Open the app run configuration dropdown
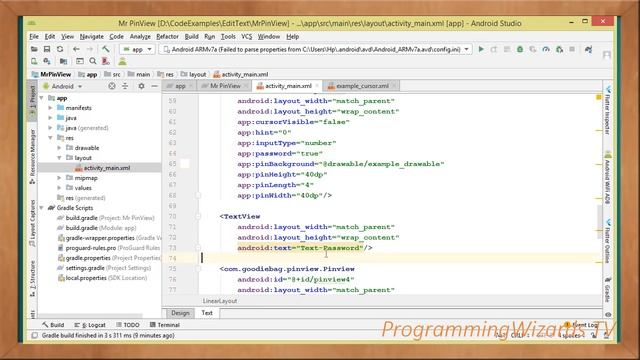Viewport: 640px width, 360px height. [137, 49]
